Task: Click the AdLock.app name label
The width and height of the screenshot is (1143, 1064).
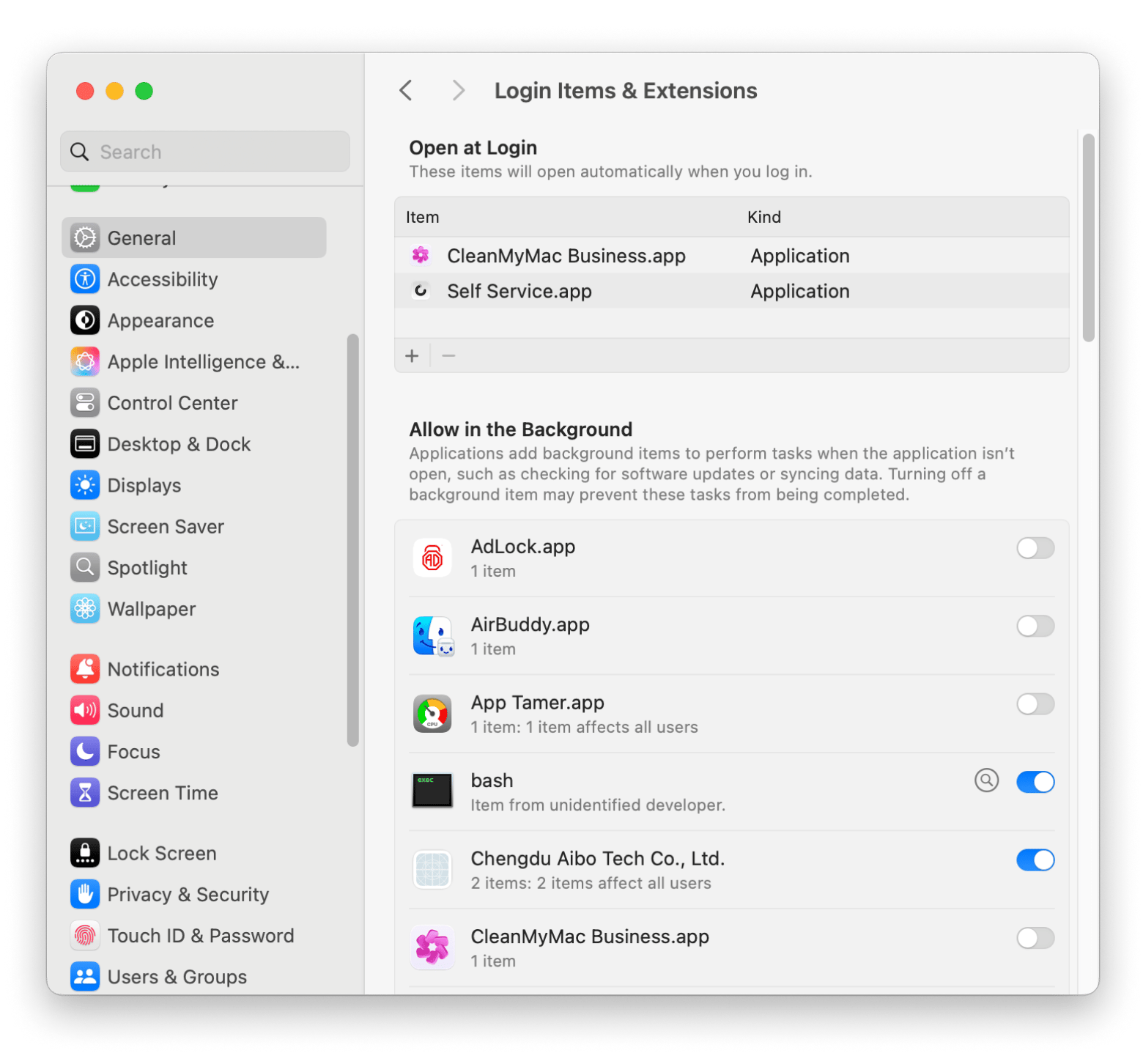Action: point(523,547)
